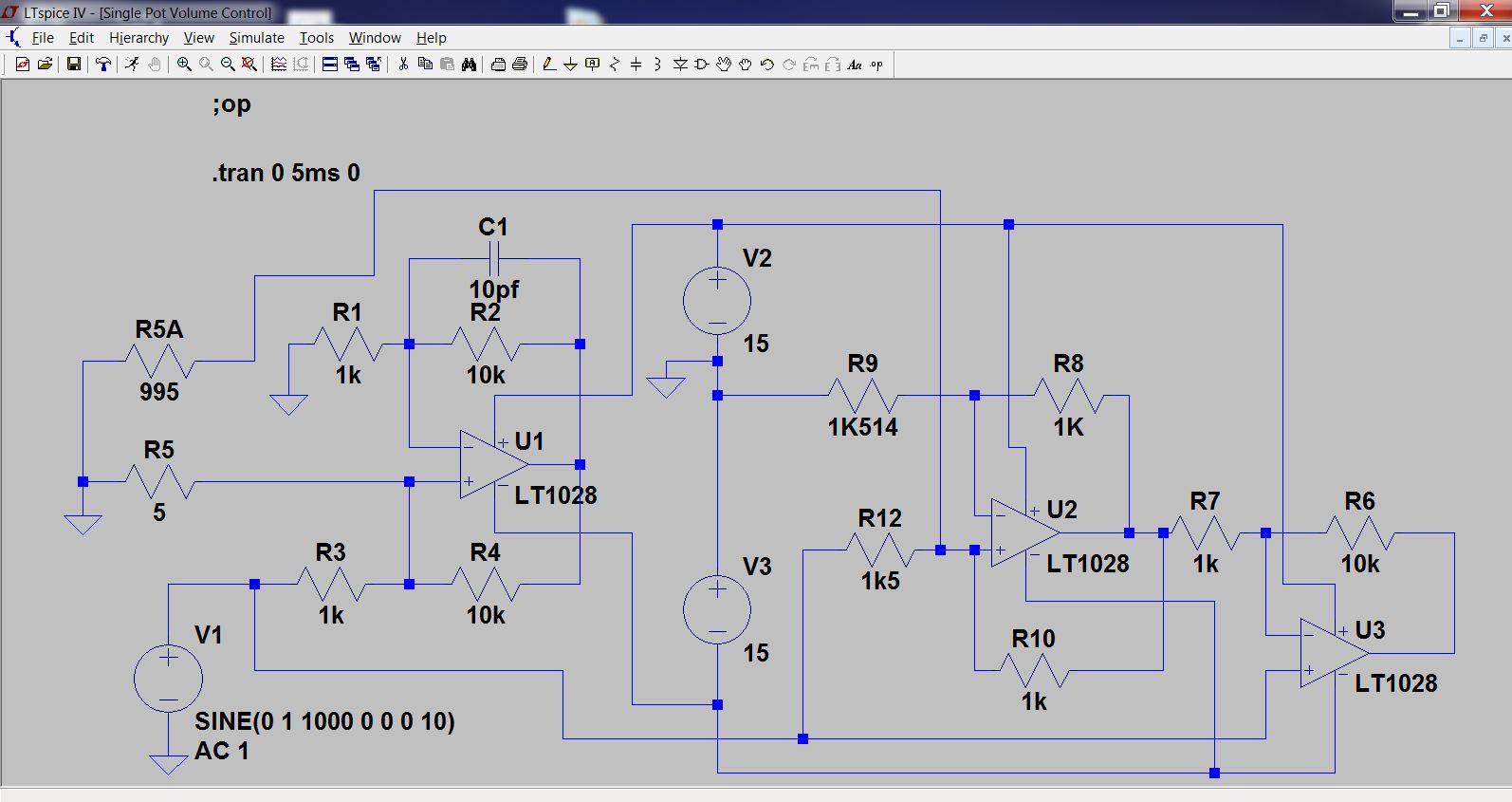Open the Simulate menu
Image resolution: width=1512 pixels, height=802 pixels.
pos(257,38)
